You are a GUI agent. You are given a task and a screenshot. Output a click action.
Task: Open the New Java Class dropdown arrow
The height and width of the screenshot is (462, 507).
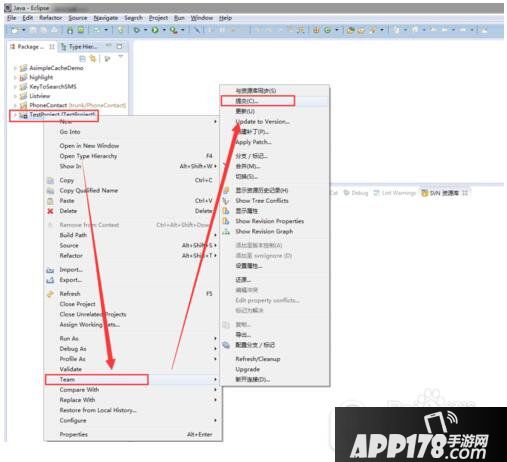337,30
